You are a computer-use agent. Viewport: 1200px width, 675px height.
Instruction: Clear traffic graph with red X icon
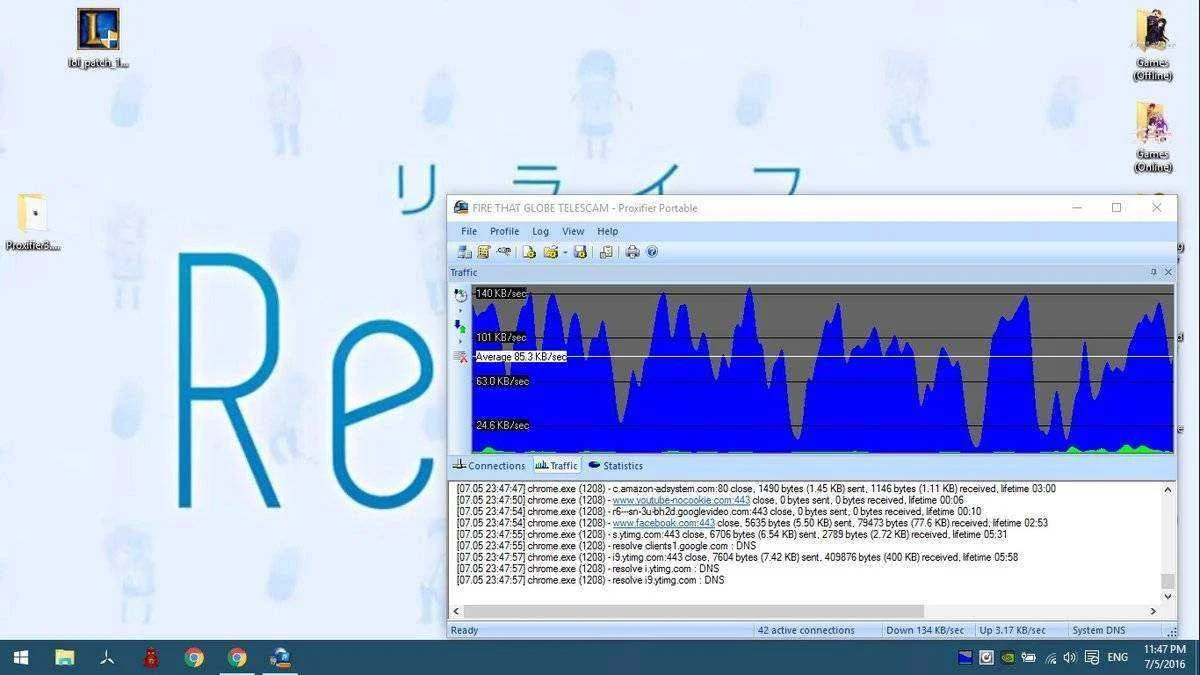pos(460,356)
